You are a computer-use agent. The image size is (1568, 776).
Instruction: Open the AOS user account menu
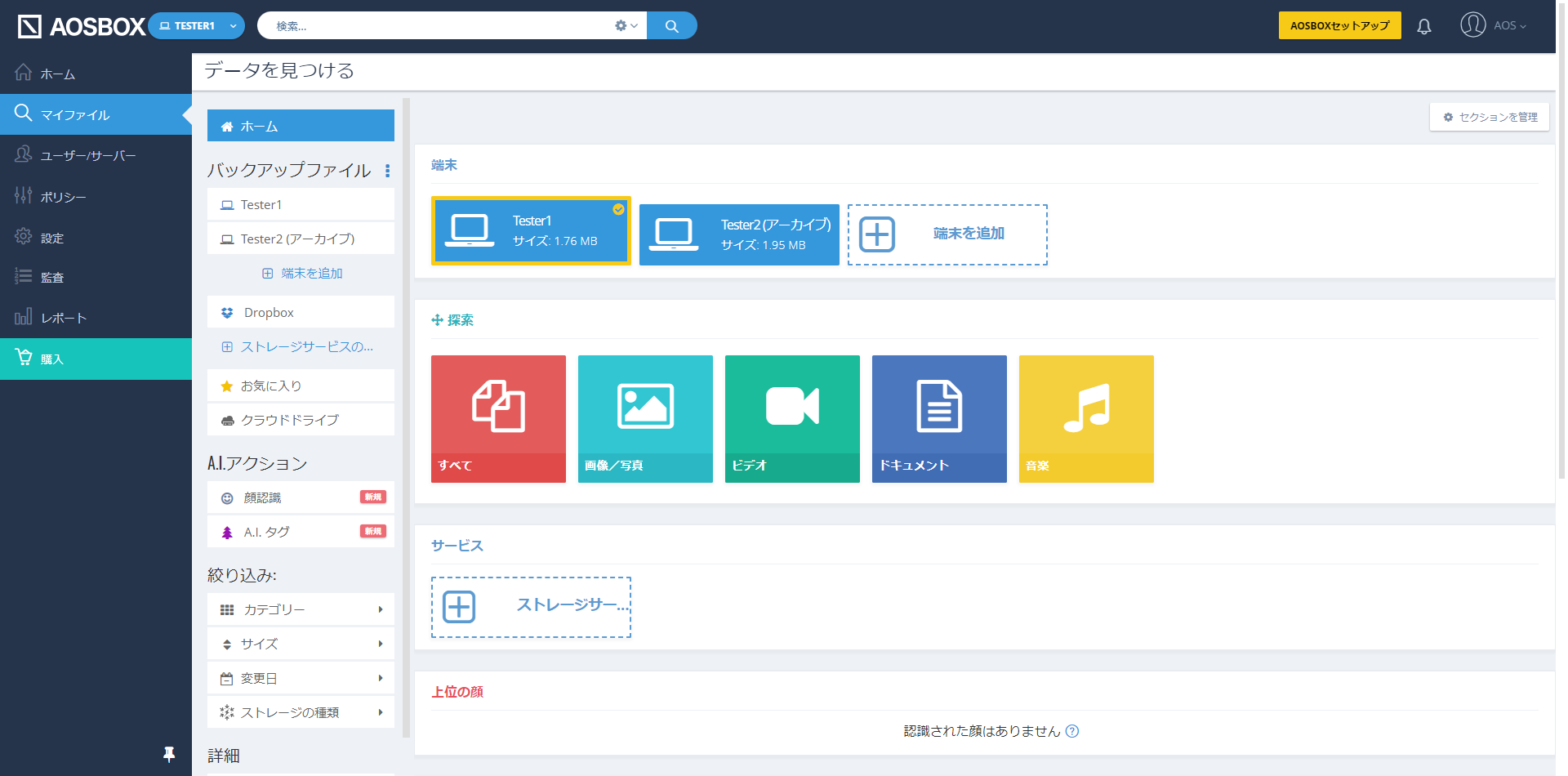pyautogui.click(x=1493, y=25)
